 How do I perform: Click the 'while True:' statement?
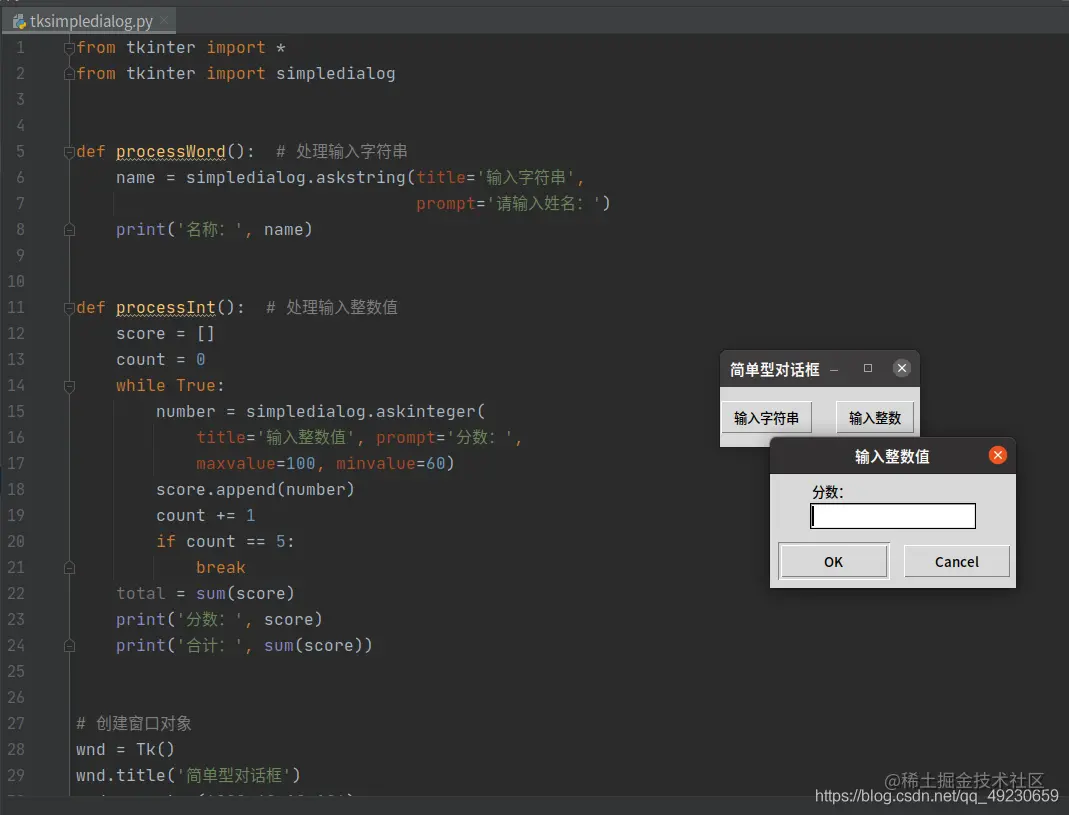coord(170,385)
